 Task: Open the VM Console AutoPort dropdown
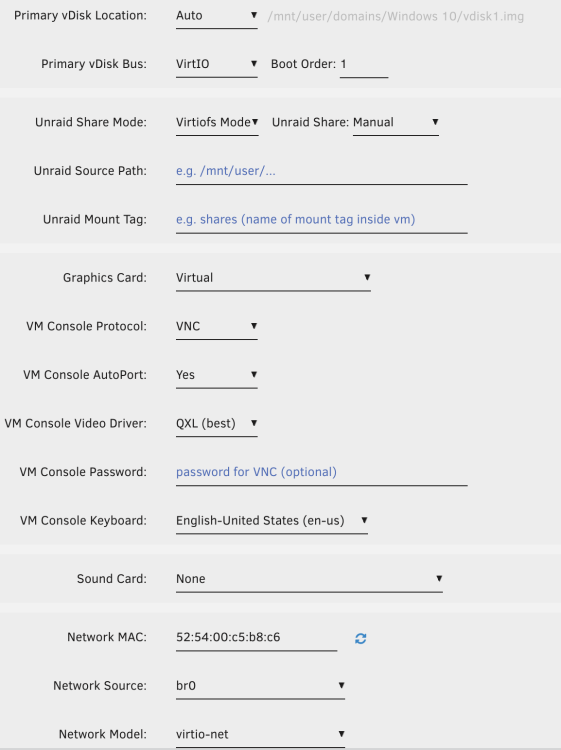click(x=217, y=375)
